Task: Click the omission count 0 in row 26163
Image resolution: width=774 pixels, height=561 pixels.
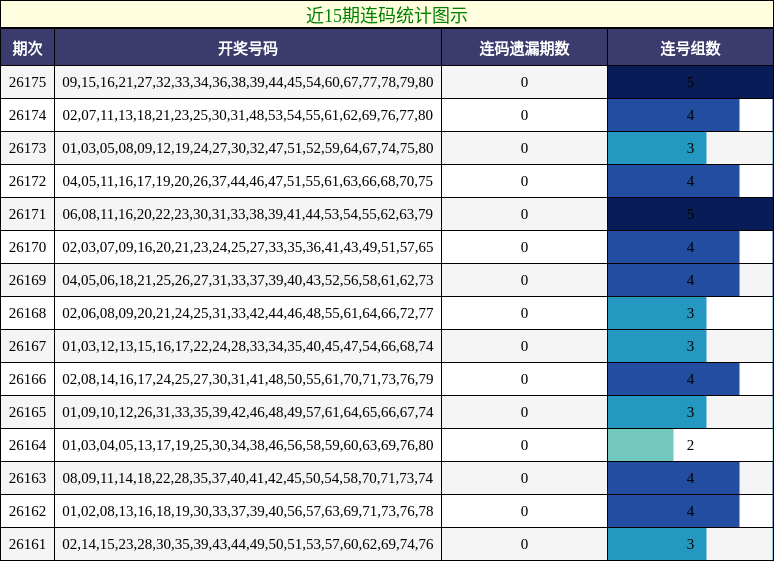Action: 524,478
